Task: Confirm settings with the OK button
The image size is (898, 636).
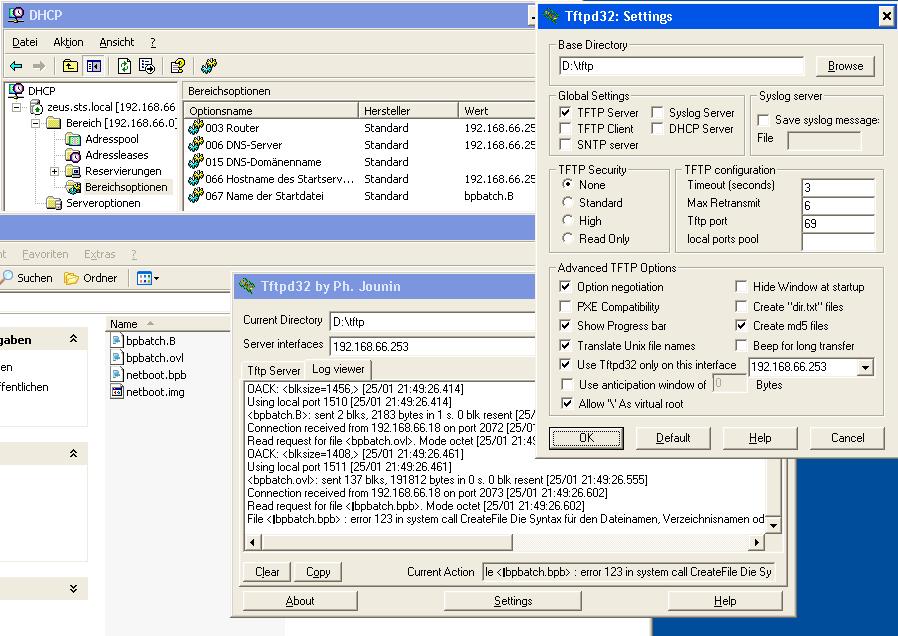Action: tap(586, 438)
